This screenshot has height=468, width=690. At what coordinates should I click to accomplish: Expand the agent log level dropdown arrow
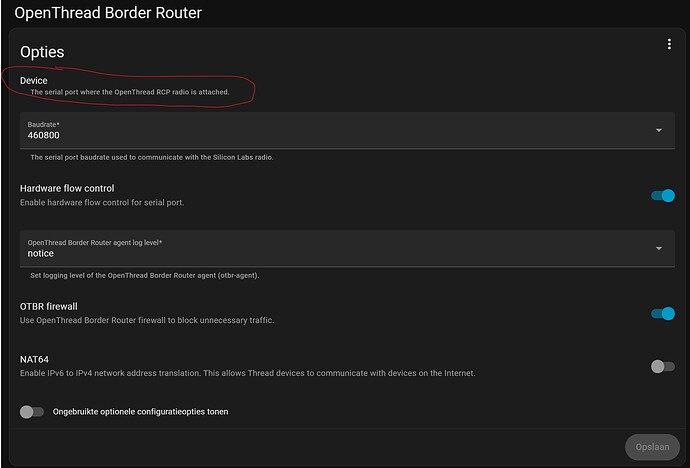click(x=659, y=249)
